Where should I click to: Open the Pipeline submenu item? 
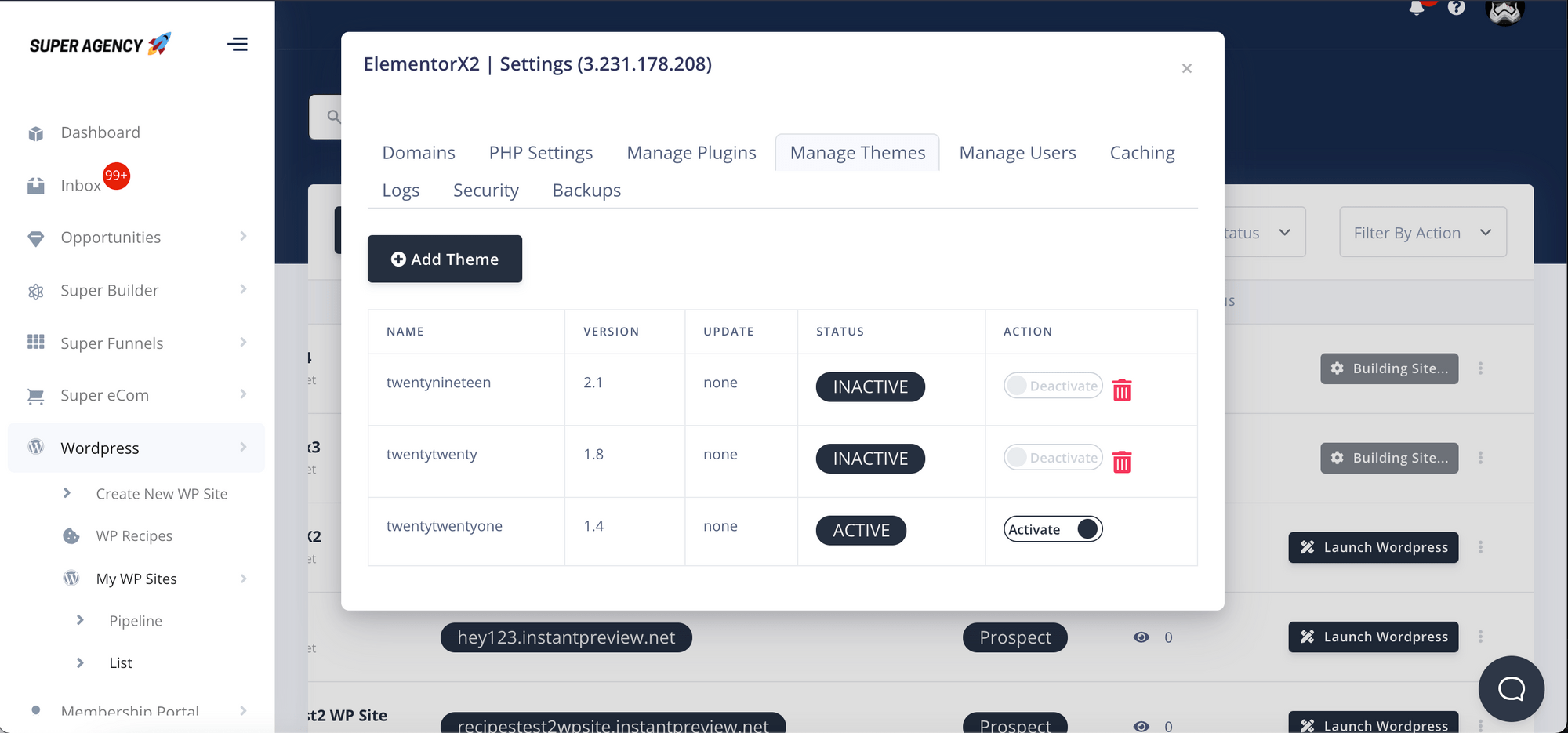pyautogui.click(x=136, y=621)
